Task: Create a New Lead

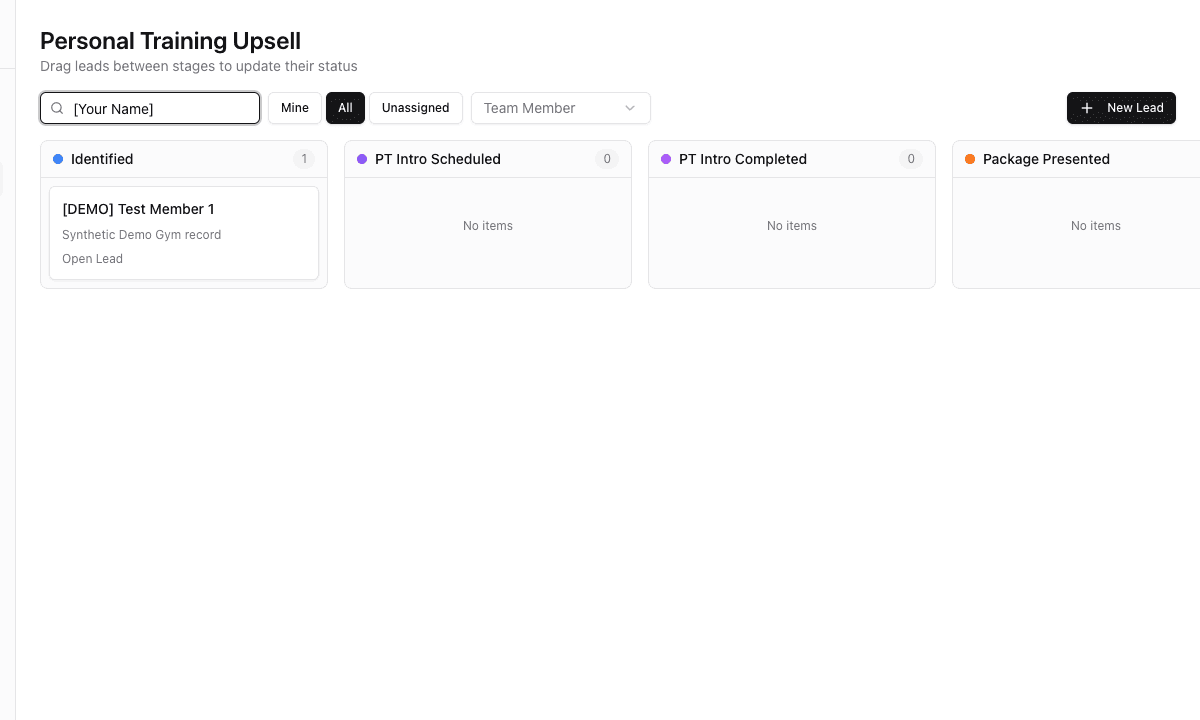Action: (1121, 108)
